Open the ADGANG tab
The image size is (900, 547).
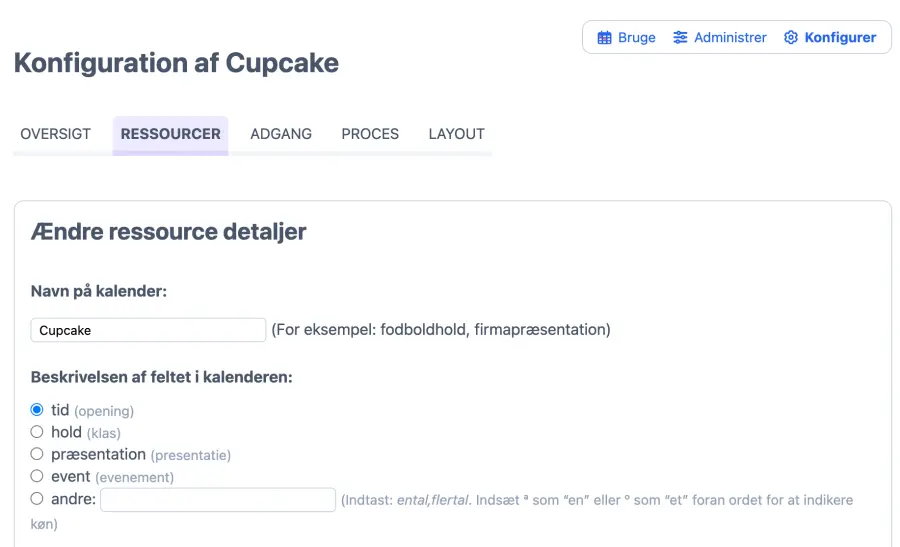coord(281,134)
